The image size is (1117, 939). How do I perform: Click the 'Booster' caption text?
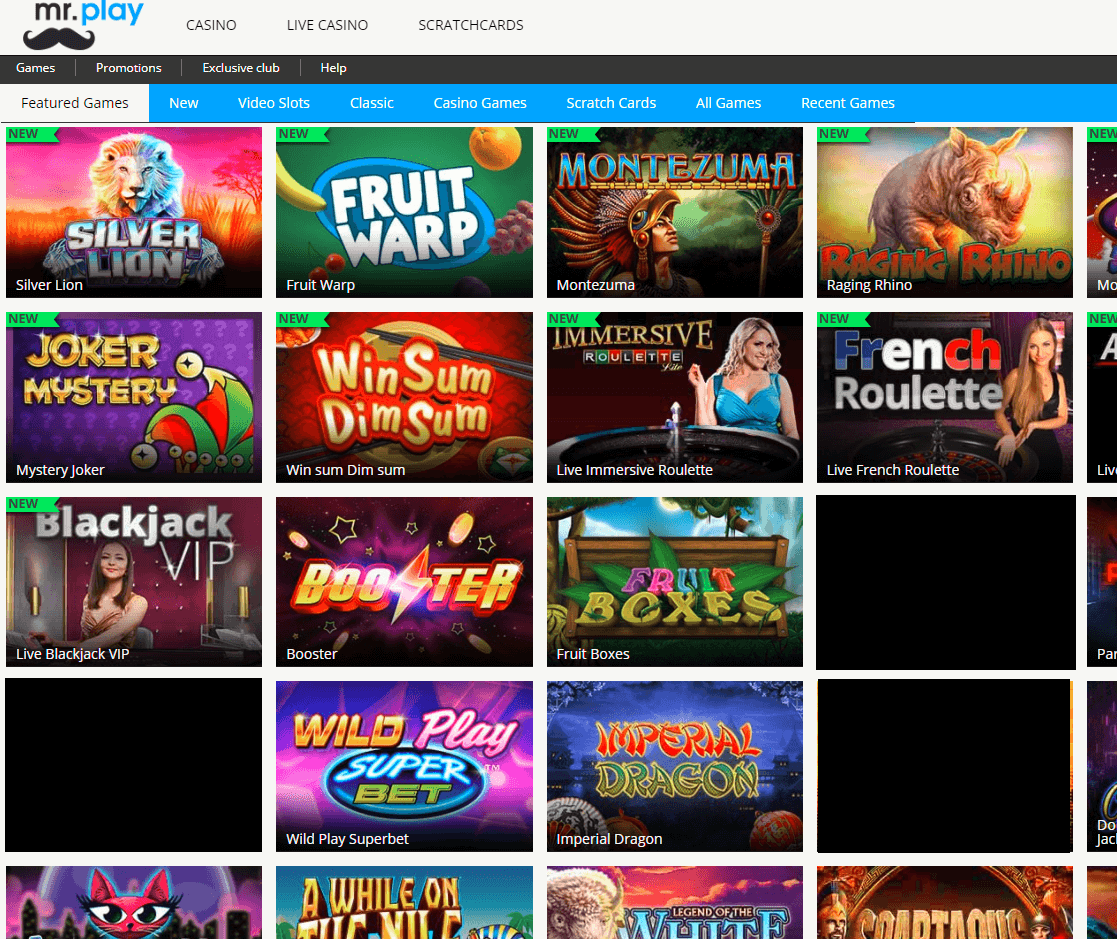coord(311,654)
